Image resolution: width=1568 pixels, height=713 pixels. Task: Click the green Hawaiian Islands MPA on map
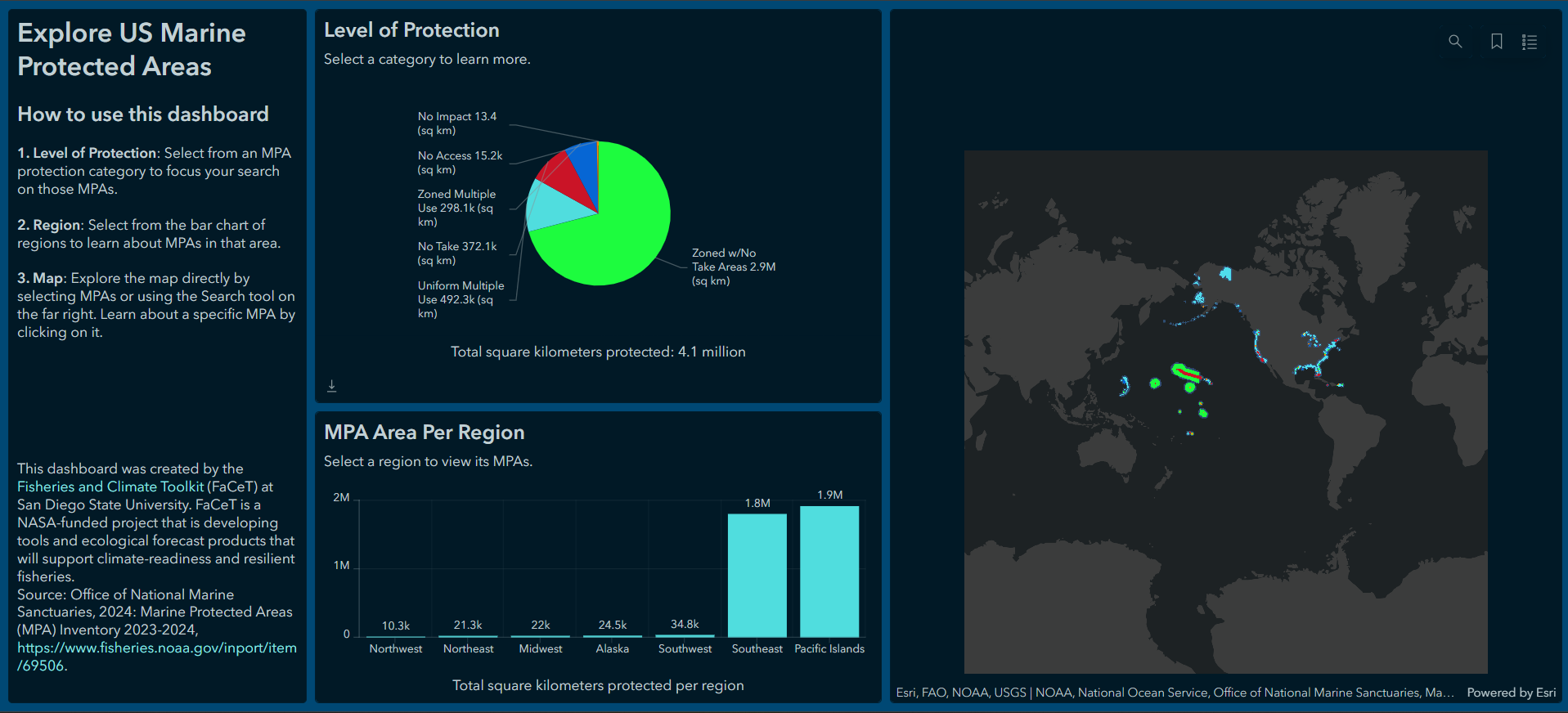[x=1185, y=374]
